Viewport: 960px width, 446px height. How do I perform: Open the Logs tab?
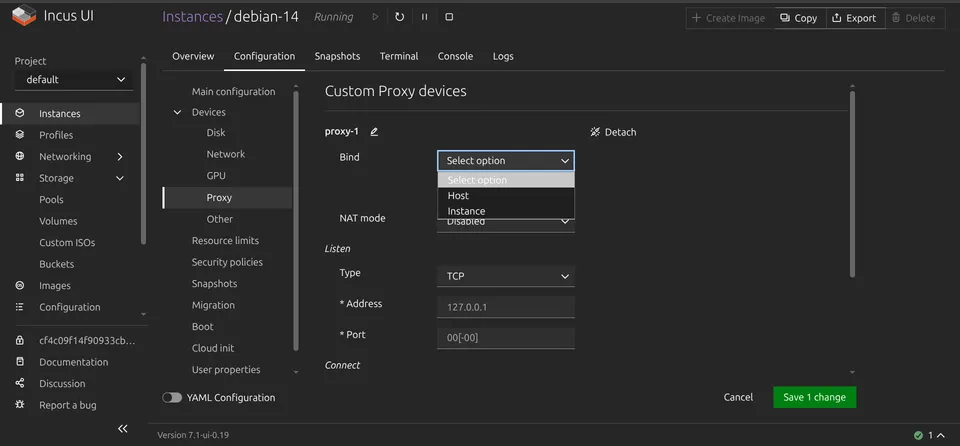pyautogui.click(x=503, y=56)
